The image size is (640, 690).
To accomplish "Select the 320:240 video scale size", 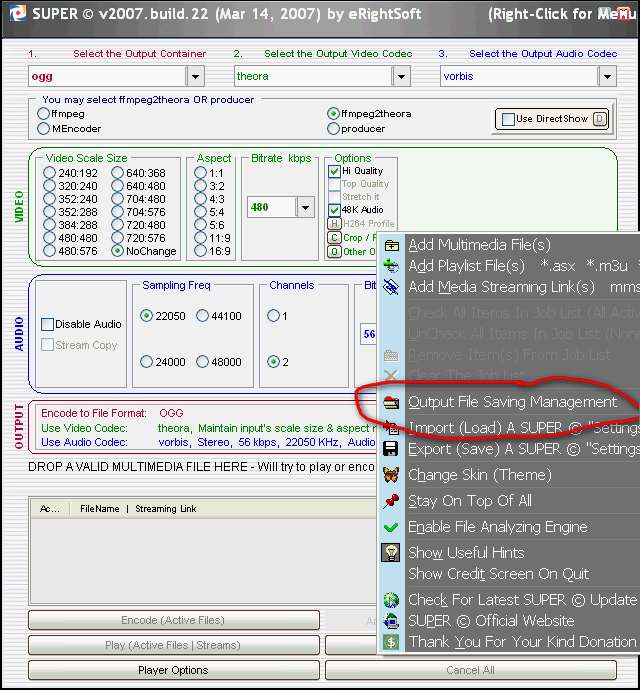I will click(49, 186).
